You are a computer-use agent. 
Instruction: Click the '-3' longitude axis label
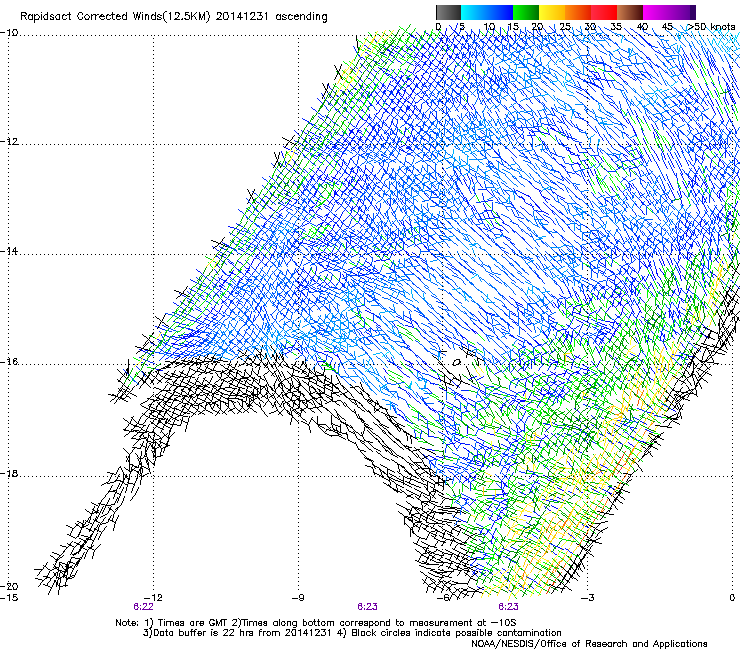(x=588, y=598)
